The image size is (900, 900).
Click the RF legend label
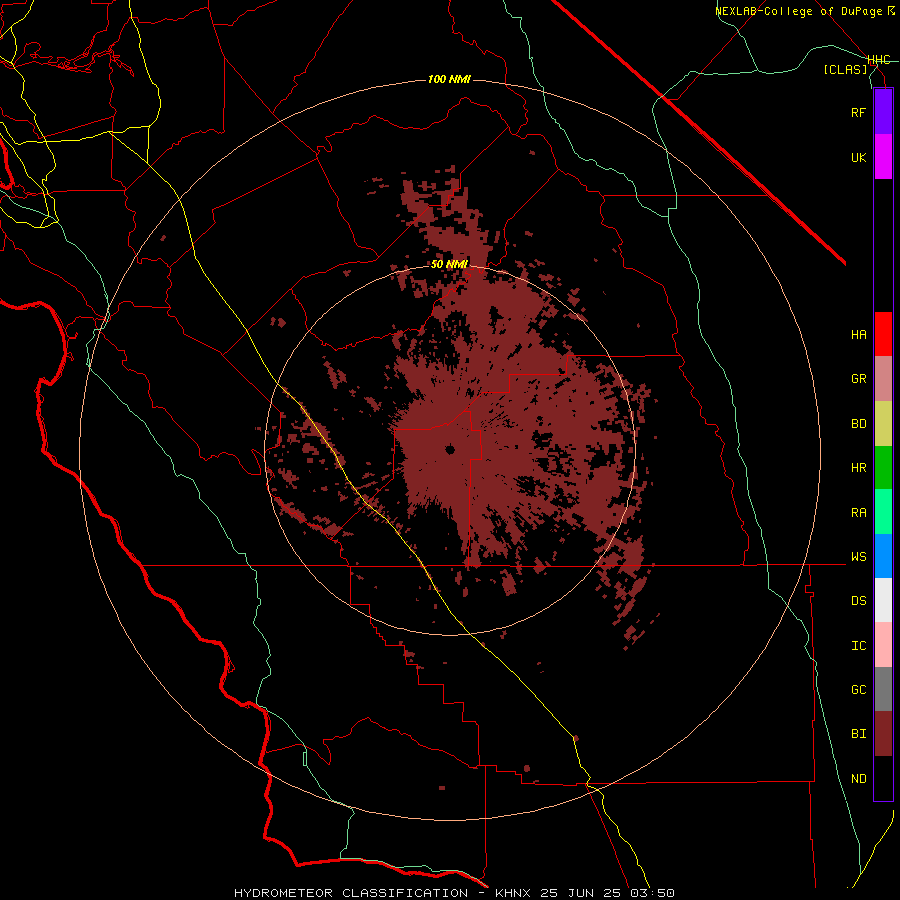[858, 112]
